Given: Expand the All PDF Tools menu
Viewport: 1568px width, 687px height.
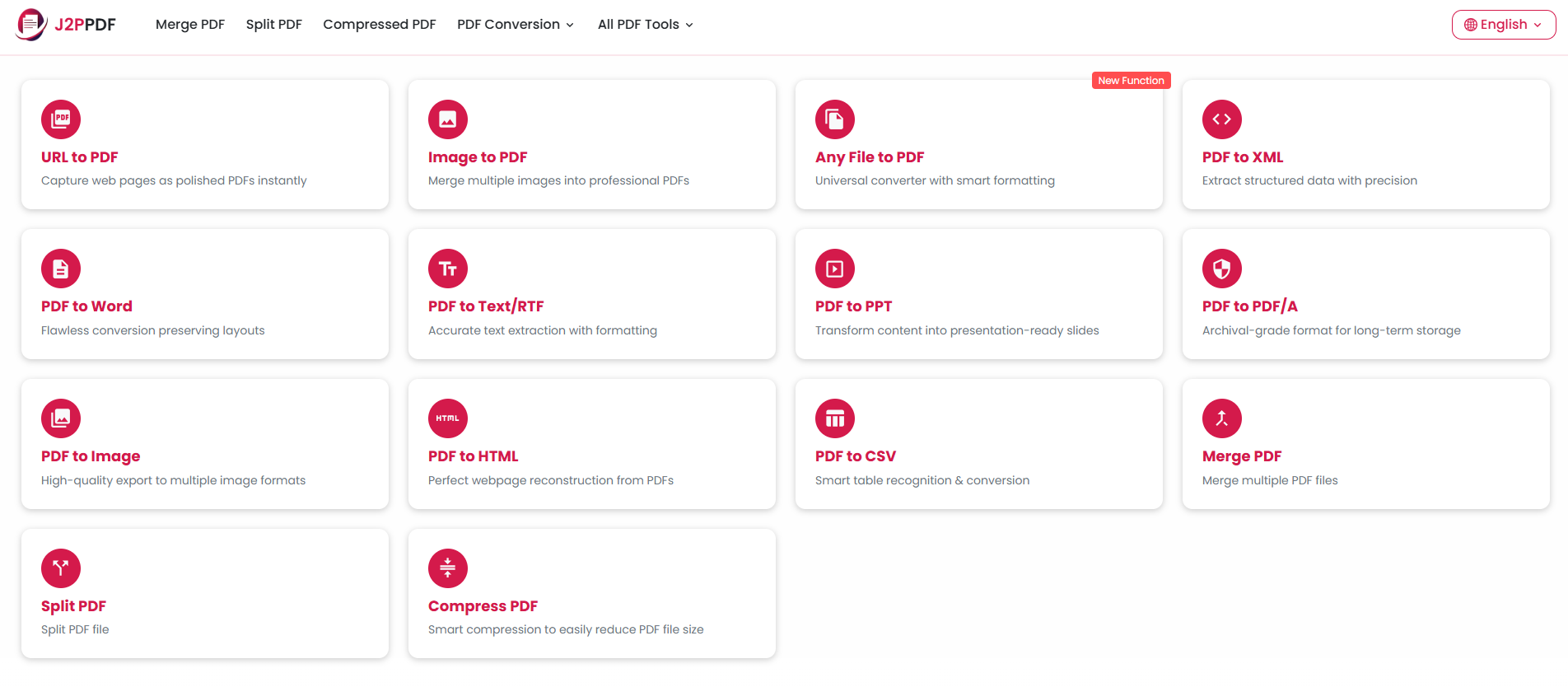Looking at the screenshot, I should [646, 25].
